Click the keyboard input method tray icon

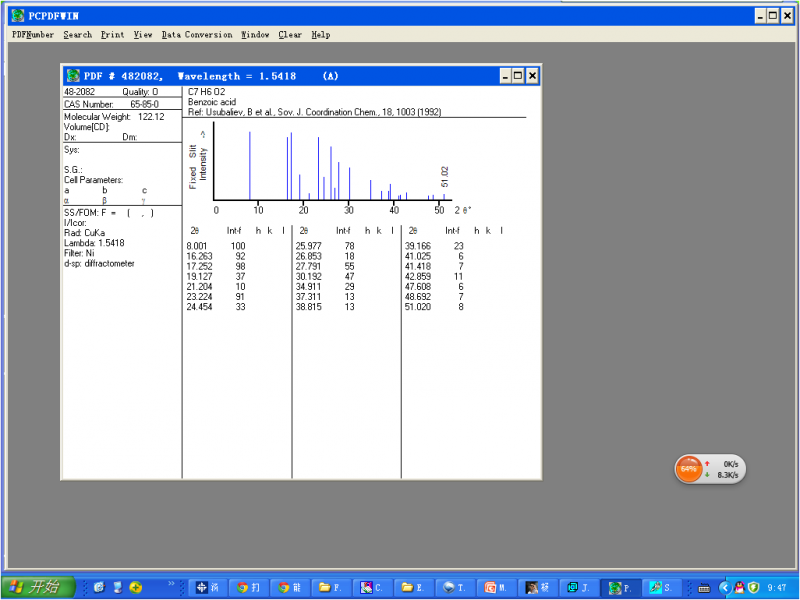tap(704, 588)
